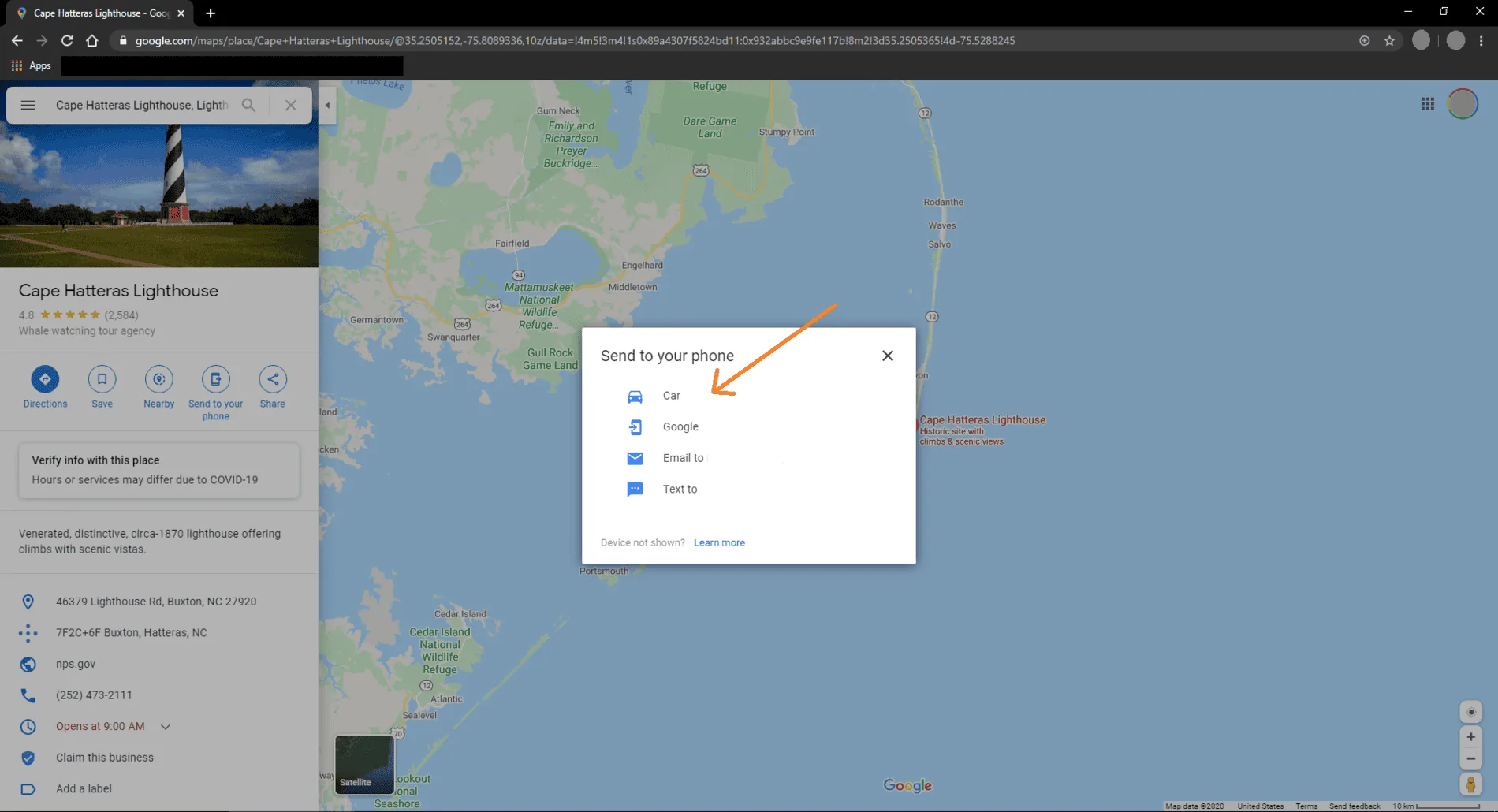Click the browser forward arrow
This screenshot has height=812, width=1498.
42,40
